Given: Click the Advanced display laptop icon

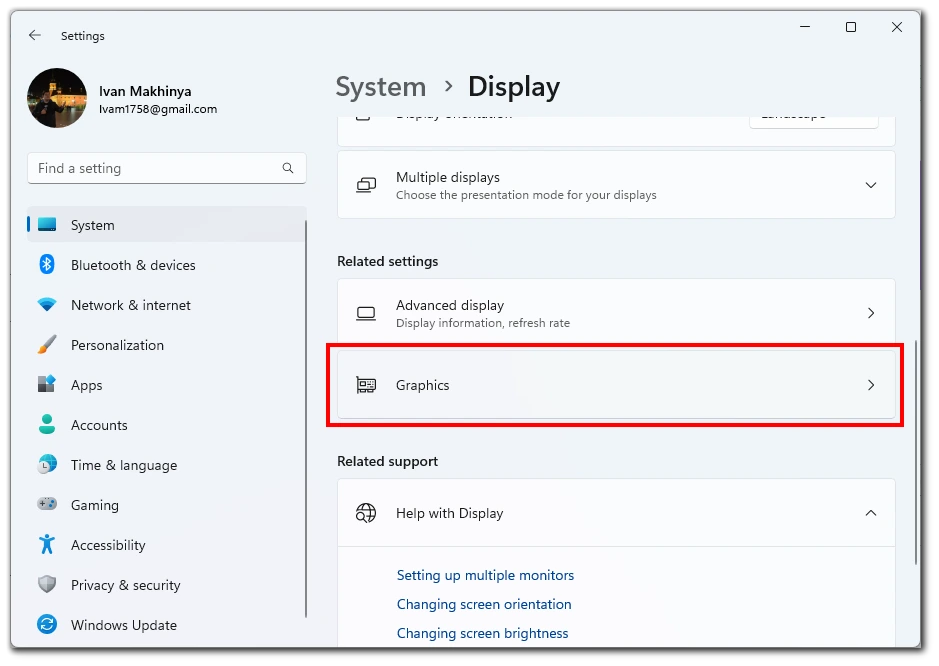Looking at the screenshot, I should (x=366, y=313).
